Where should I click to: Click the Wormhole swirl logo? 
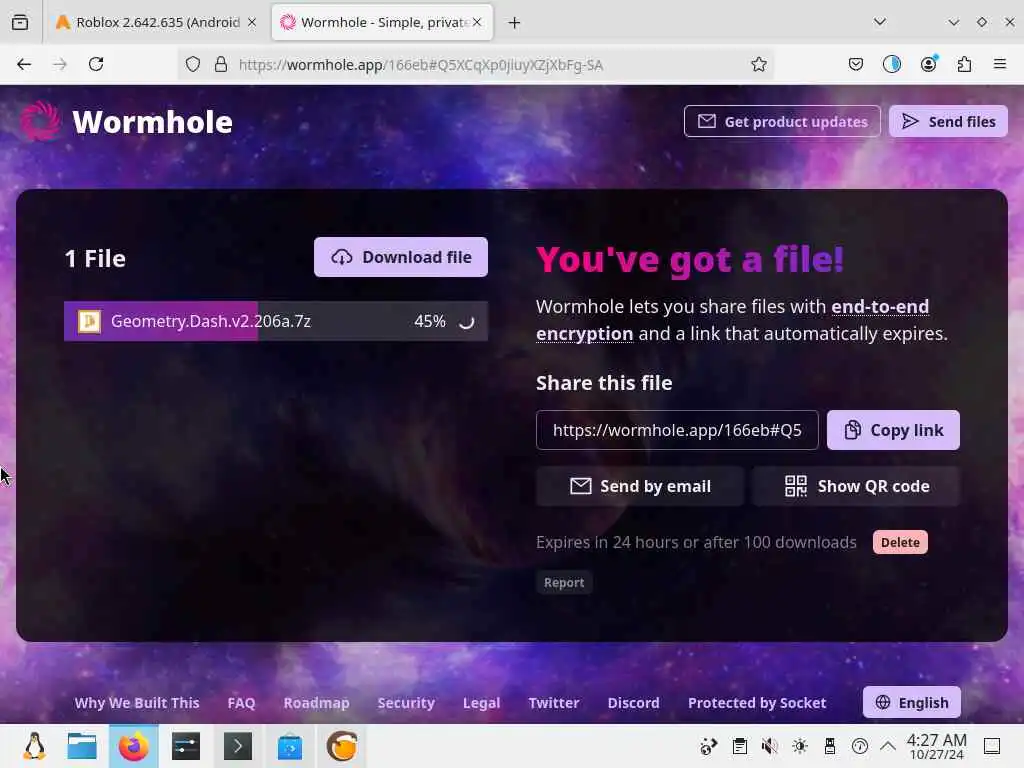(x=40, y=121)
